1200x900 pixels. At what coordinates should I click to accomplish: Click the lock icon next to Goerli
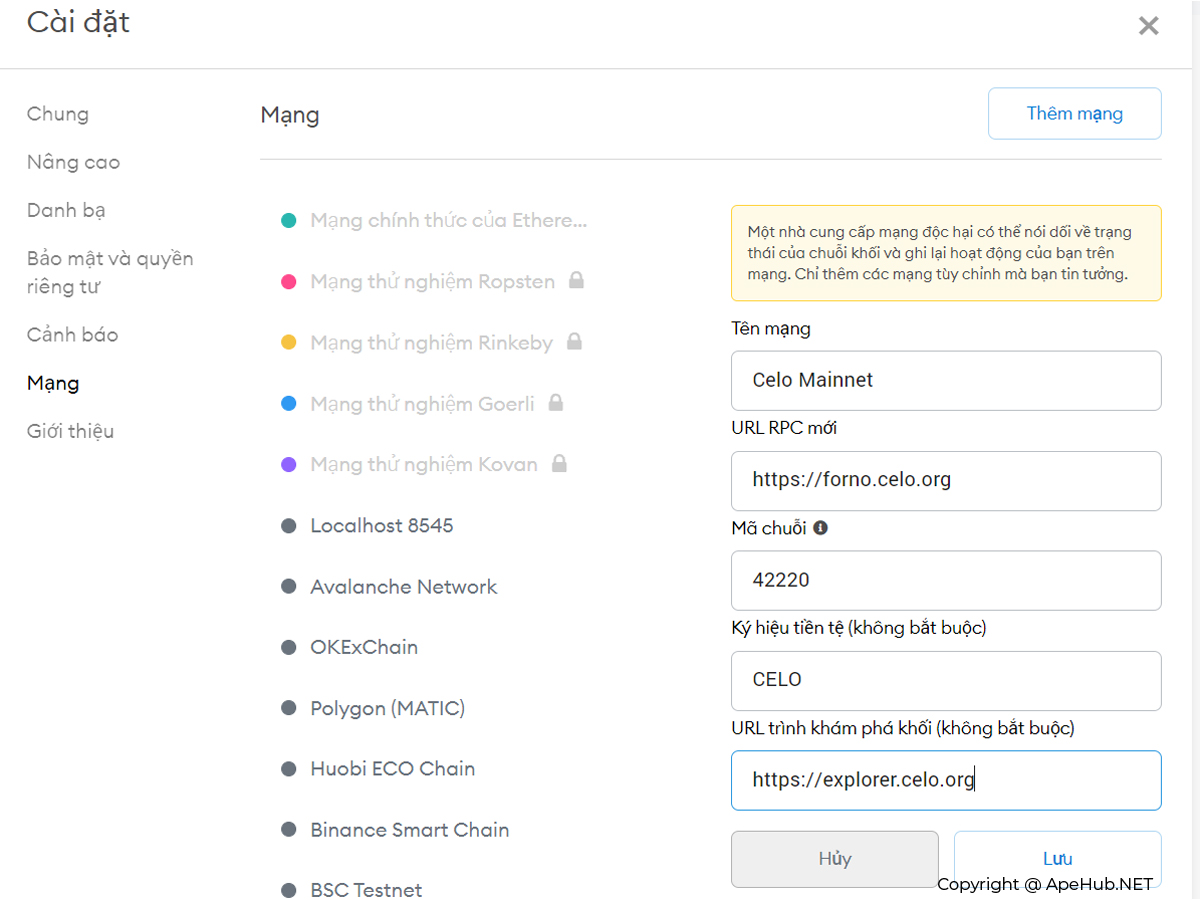(x=556, y=403)
